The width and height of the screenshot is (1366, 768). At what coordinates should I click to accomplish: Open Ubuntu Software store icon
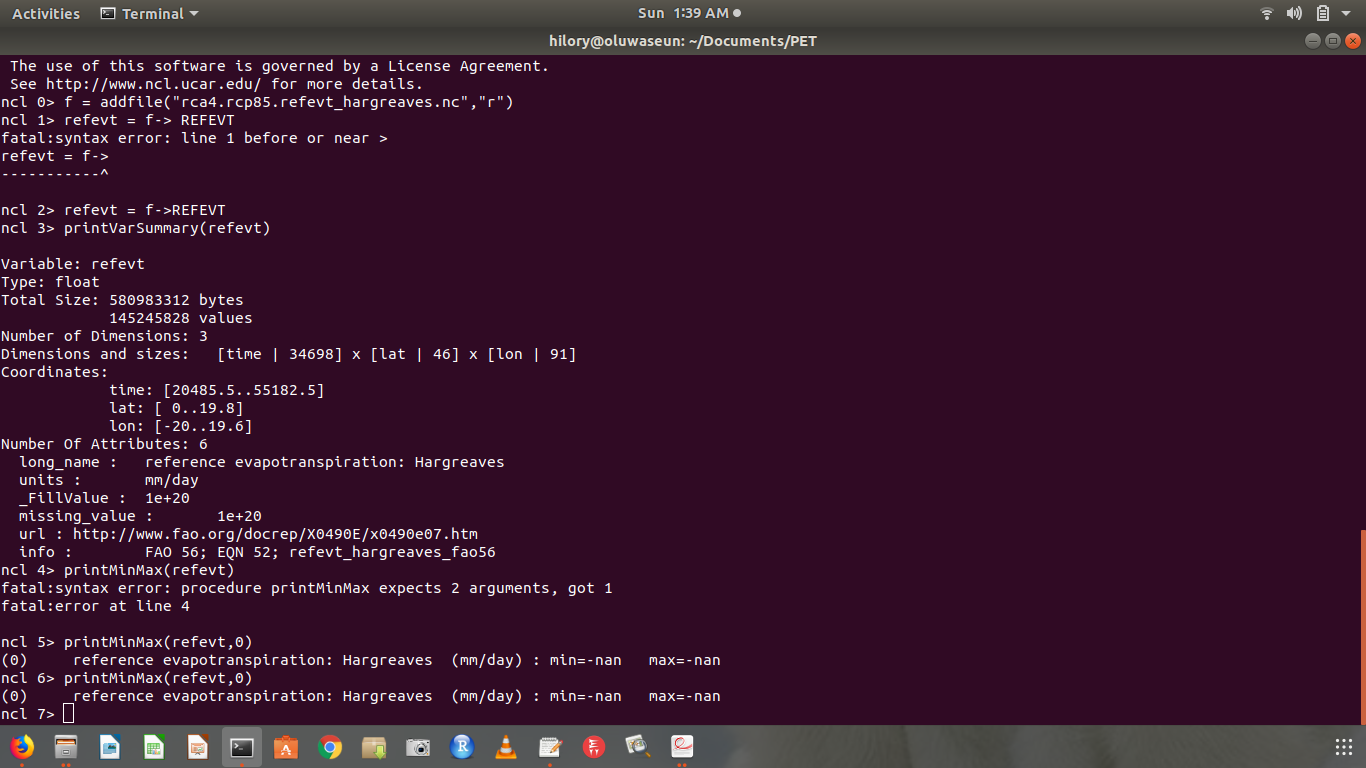pos(286,747)
